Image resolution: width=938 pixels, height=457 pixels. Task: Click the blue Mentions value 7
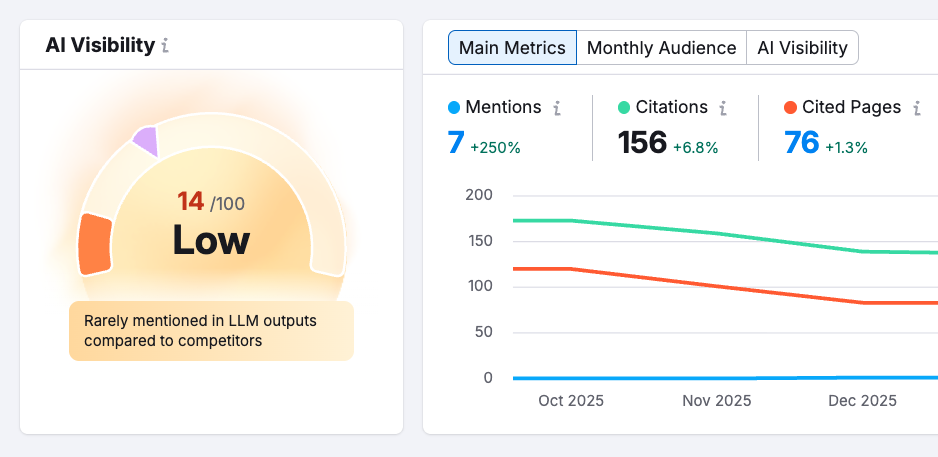[456, 143]
